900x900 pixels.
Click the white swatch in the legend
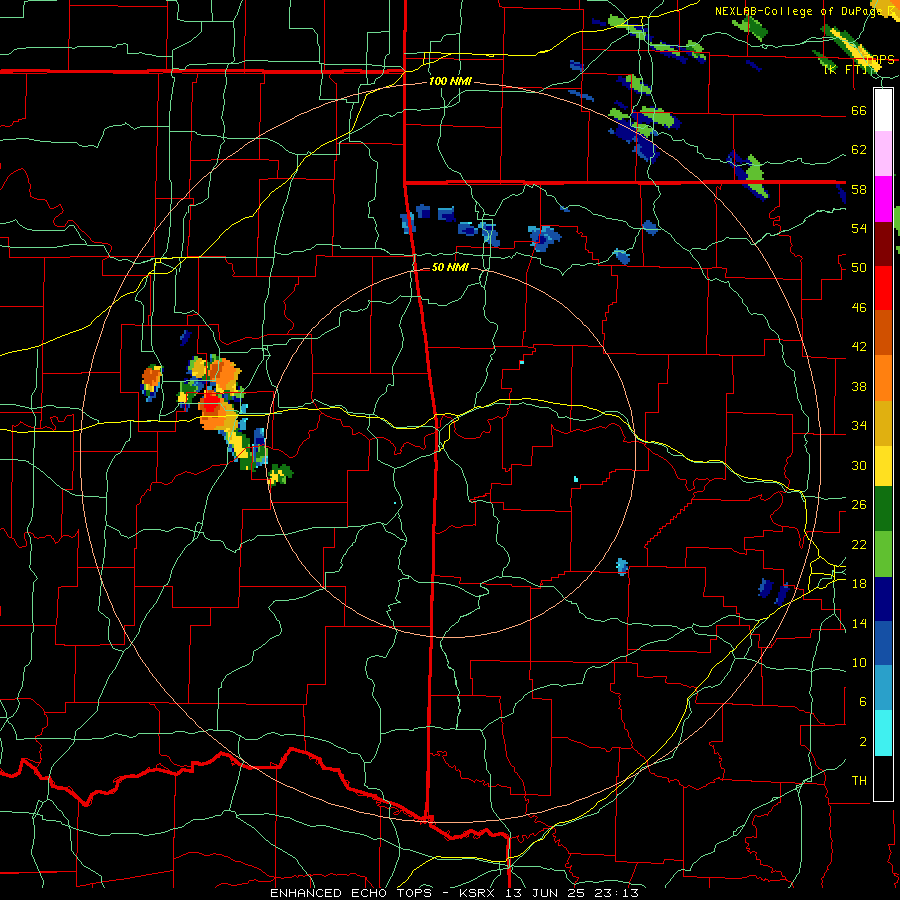[883, 110]
